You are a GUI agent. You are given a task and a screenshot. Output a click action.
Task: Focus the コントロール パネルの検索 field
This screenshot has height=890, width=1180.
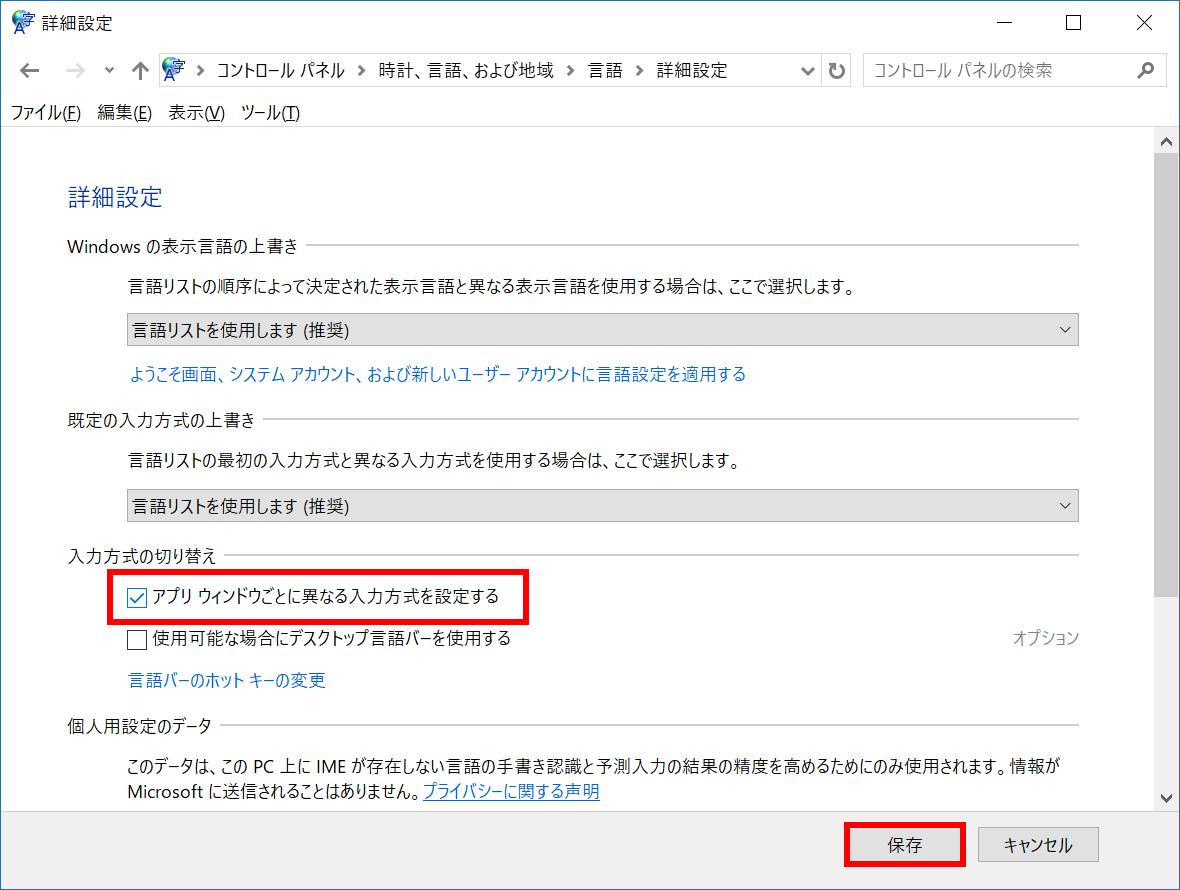(1000, 71)
